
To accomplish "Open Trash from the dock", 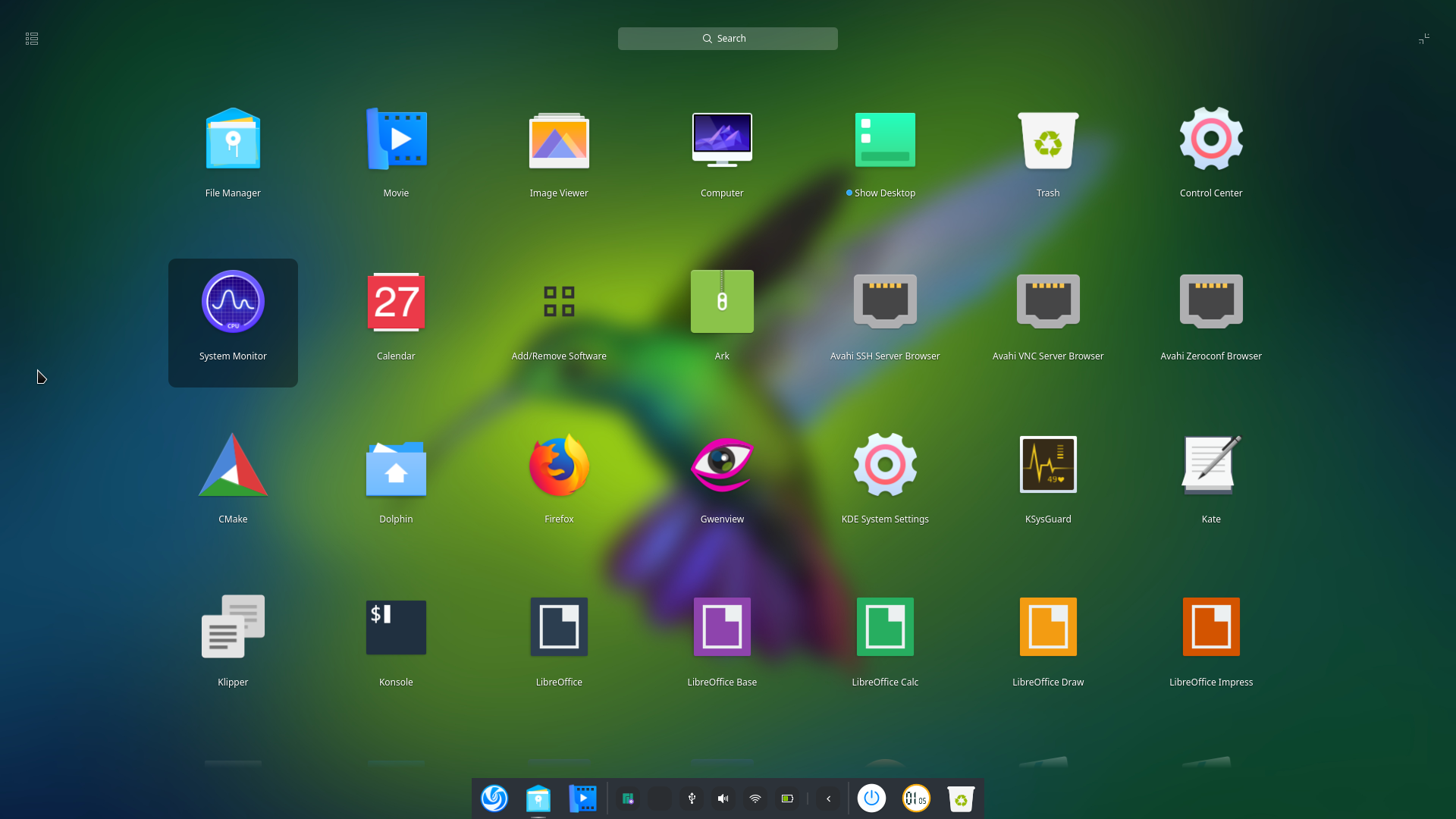I will click(x=961, y=799).
